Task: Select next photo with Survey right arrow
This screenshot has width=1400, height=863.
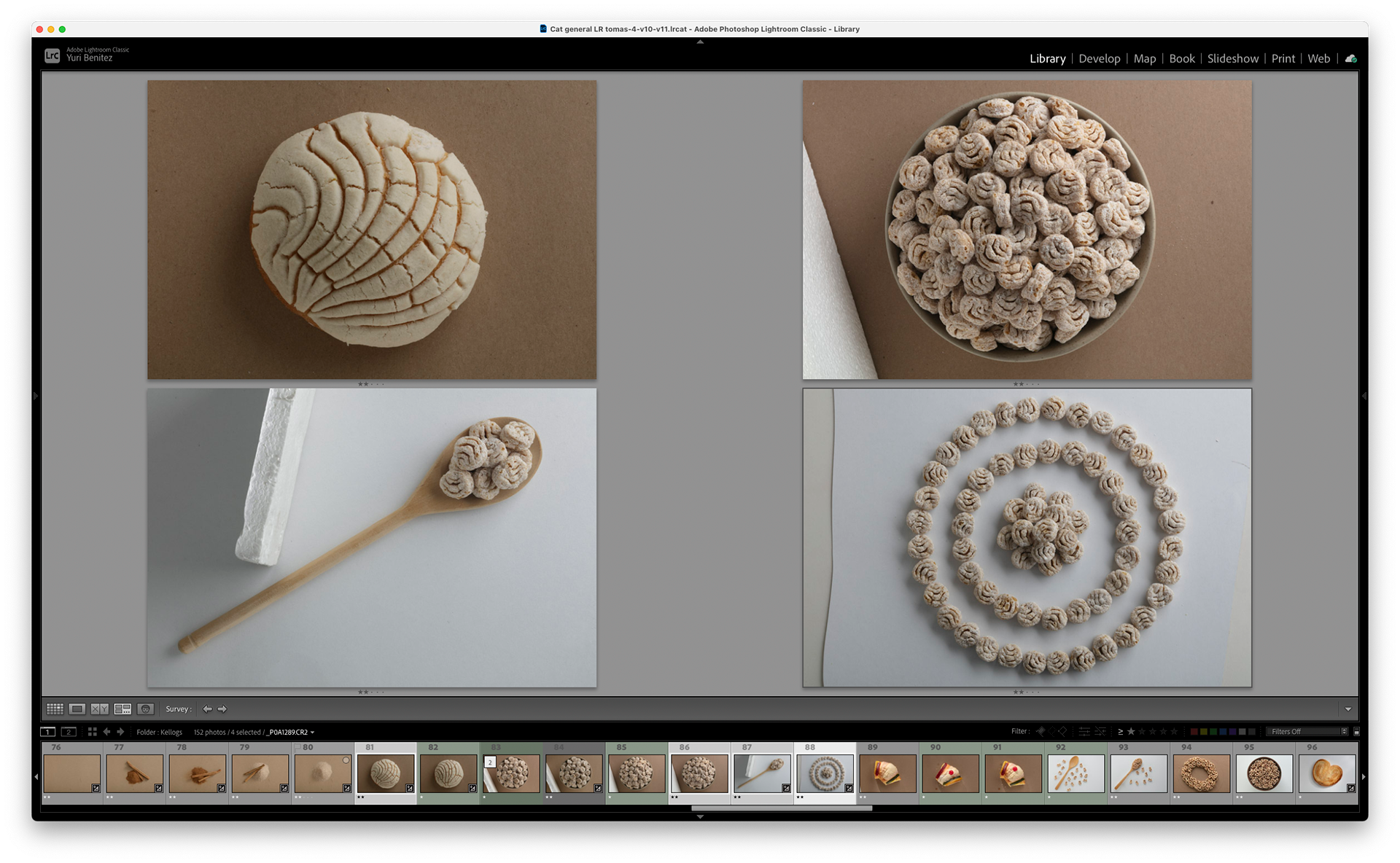Action: click(x=223, y=708)
